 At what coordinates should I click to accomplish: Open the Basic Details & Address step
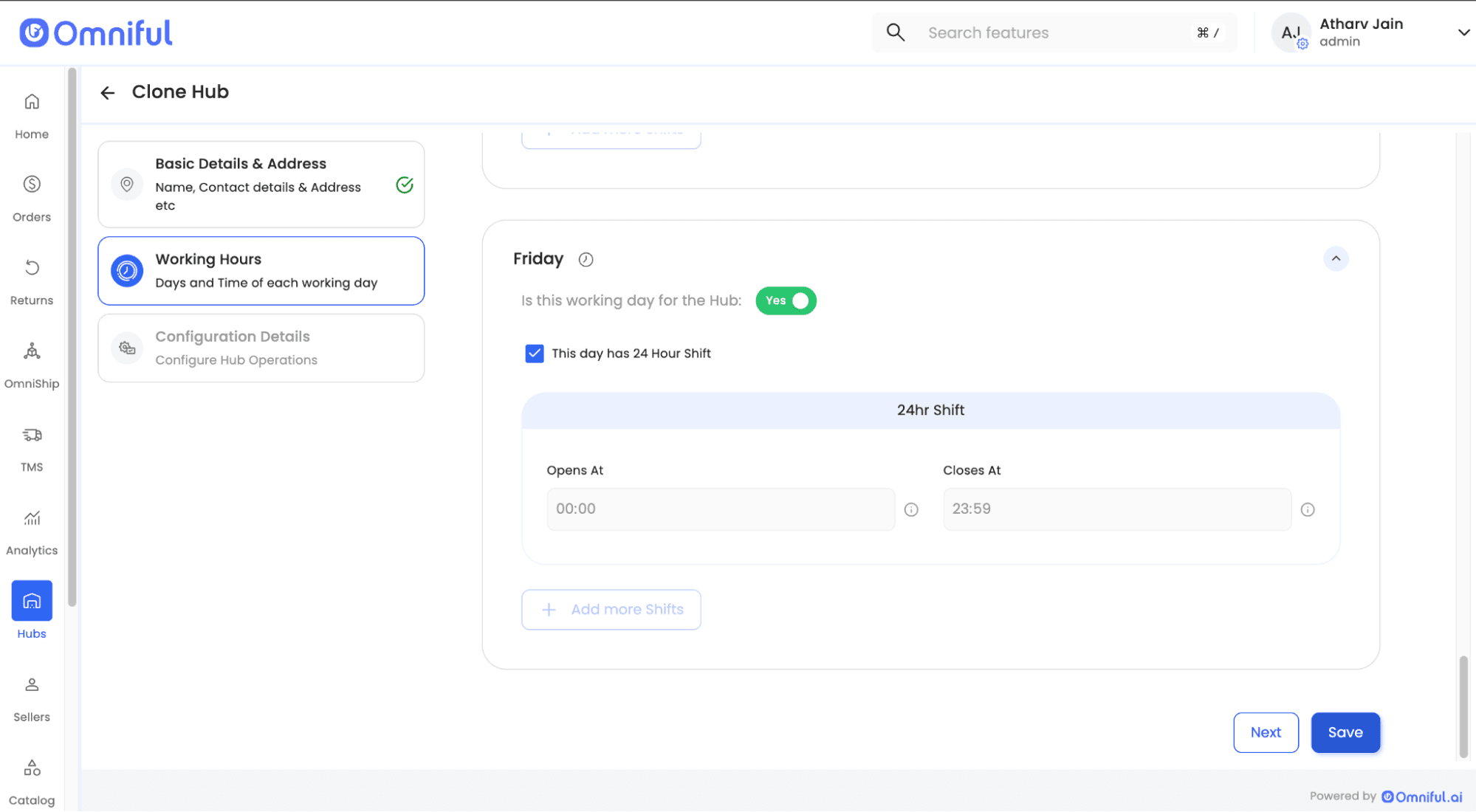point(261,185)
